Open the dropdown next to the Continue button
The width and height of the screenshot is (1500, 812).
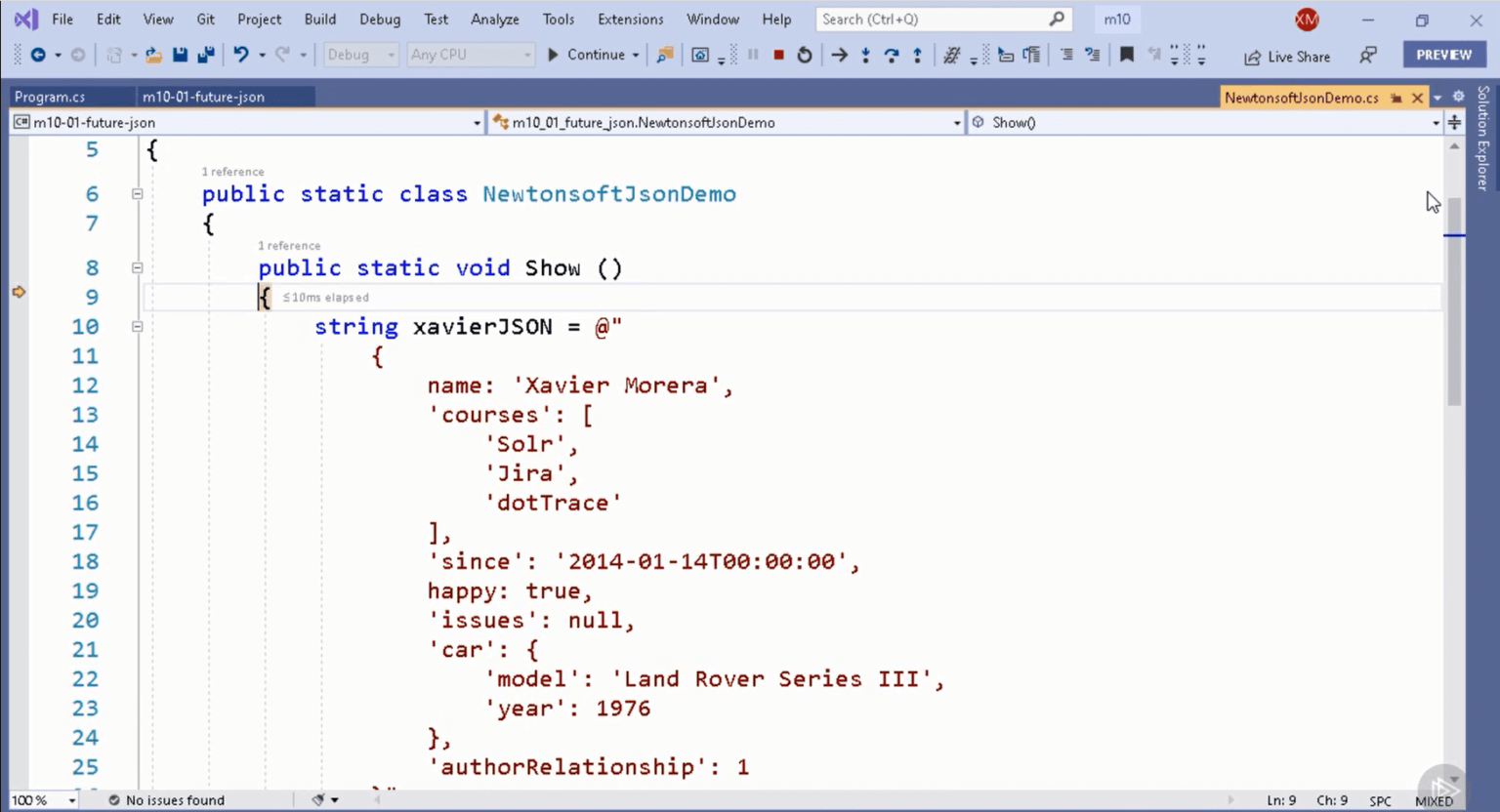[x=636, y=55]
